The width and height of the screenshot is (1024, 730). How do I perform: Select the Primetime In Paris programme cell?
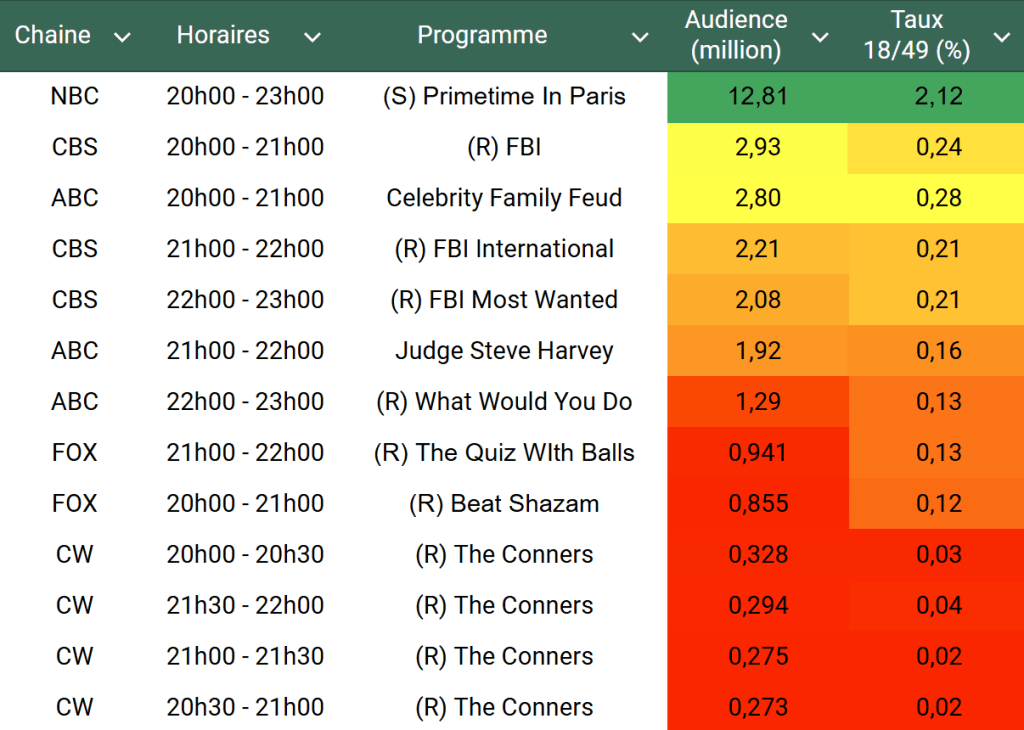504,97
